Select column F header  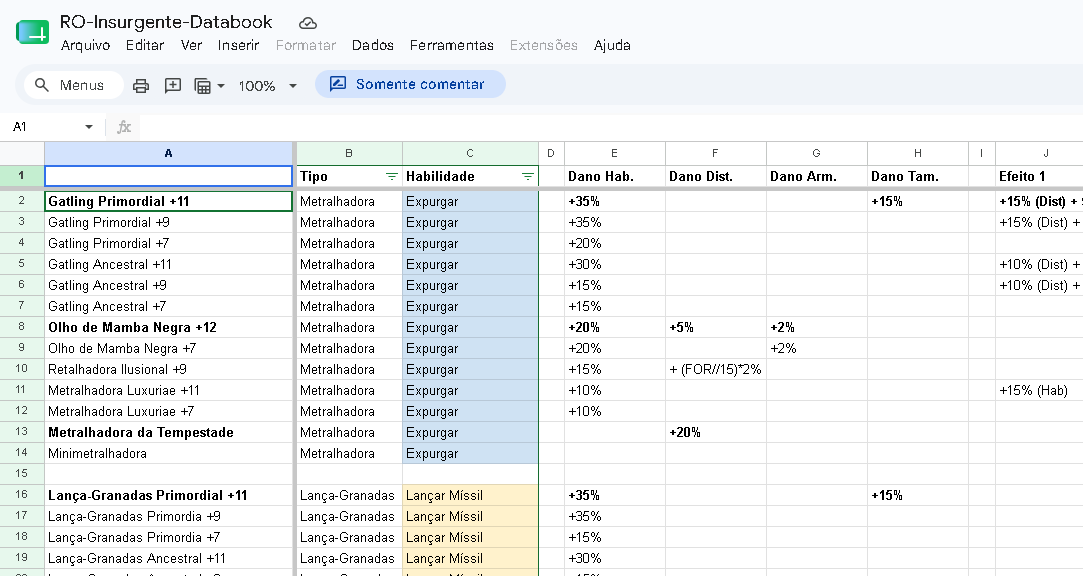click(715, 153)
